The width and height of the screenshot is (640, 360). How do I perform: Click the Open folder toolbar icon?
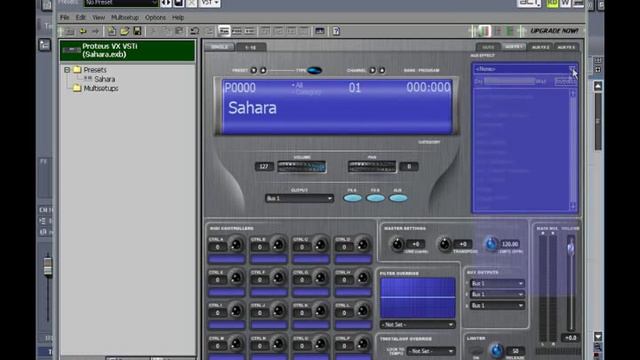tap(124, 31)
